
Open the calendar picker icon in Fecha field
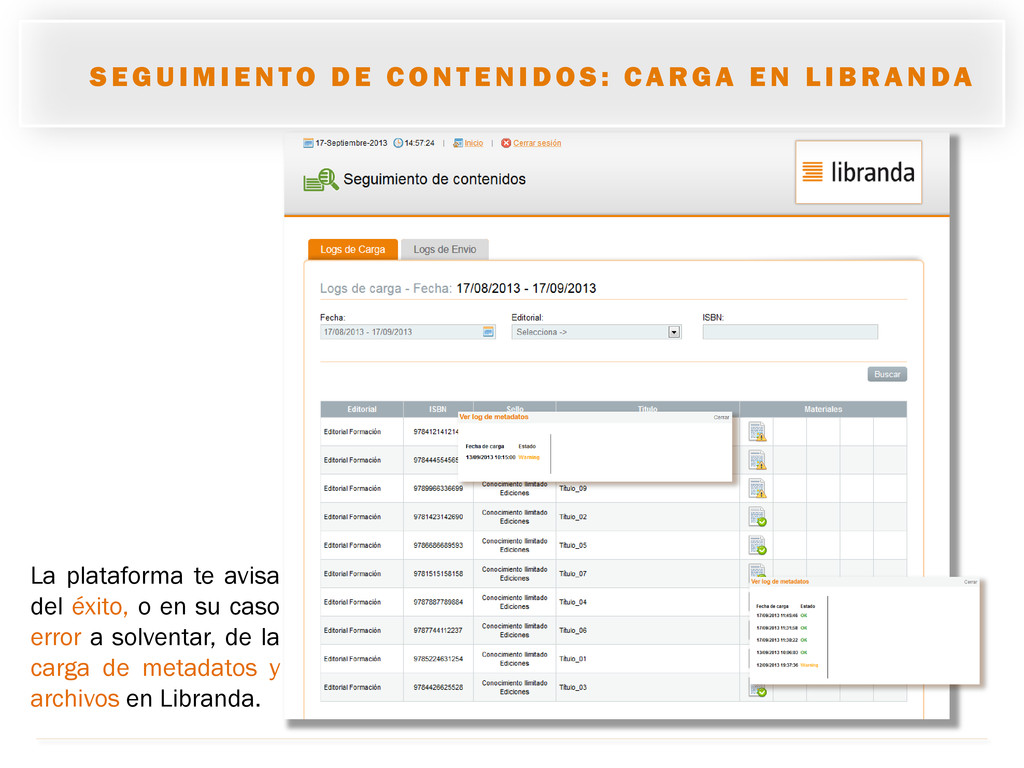click(488, 332)
